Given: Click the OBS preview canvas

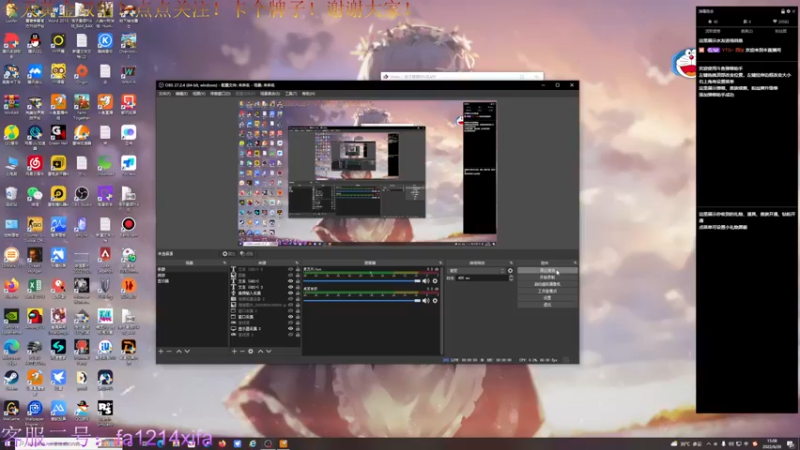Looking at the screenshot, I should (367, 173).
